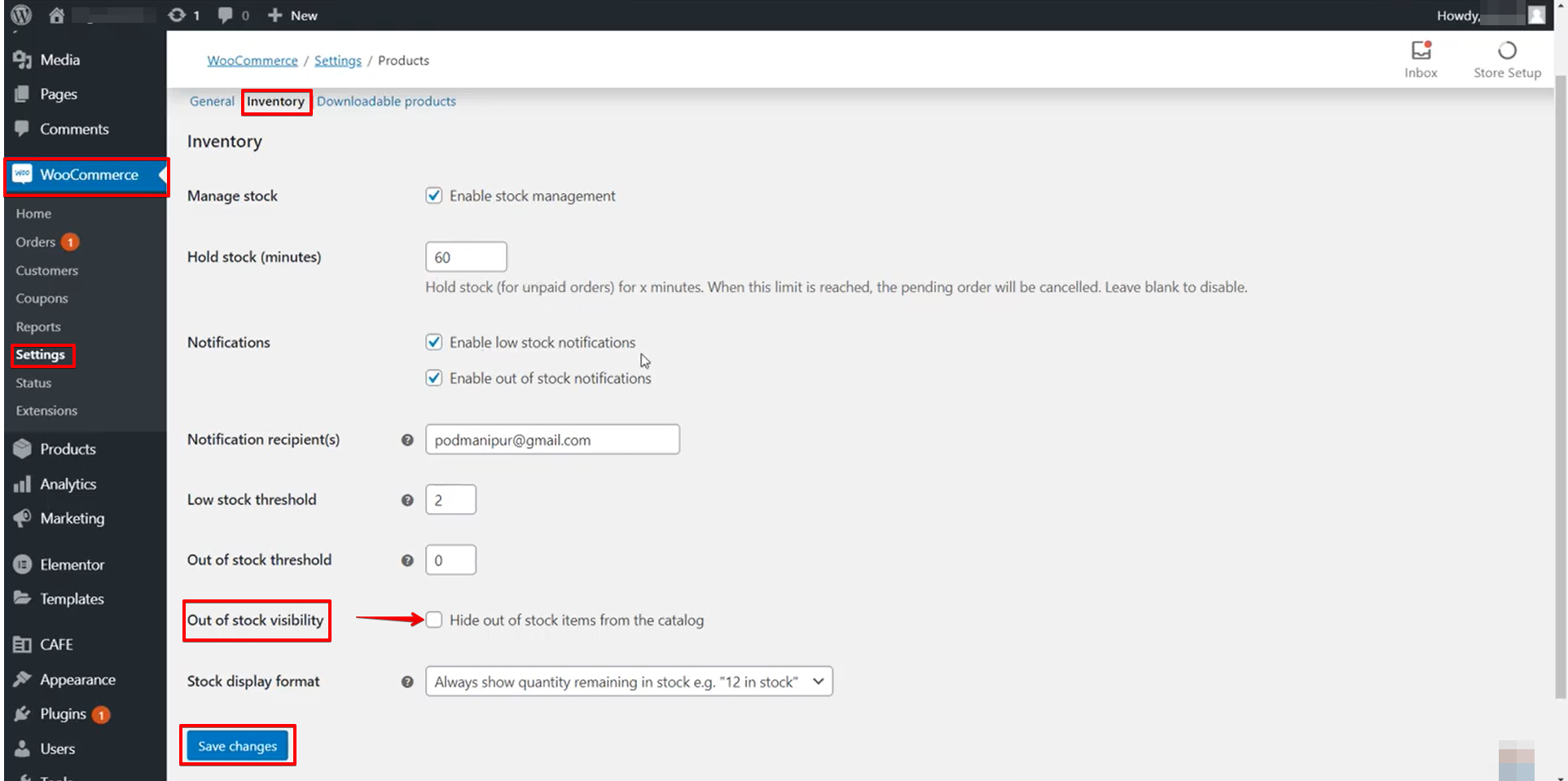The image size is (1568, 781).
Task: Open the Stock display format dropdown
Action: tap(629, 682)
